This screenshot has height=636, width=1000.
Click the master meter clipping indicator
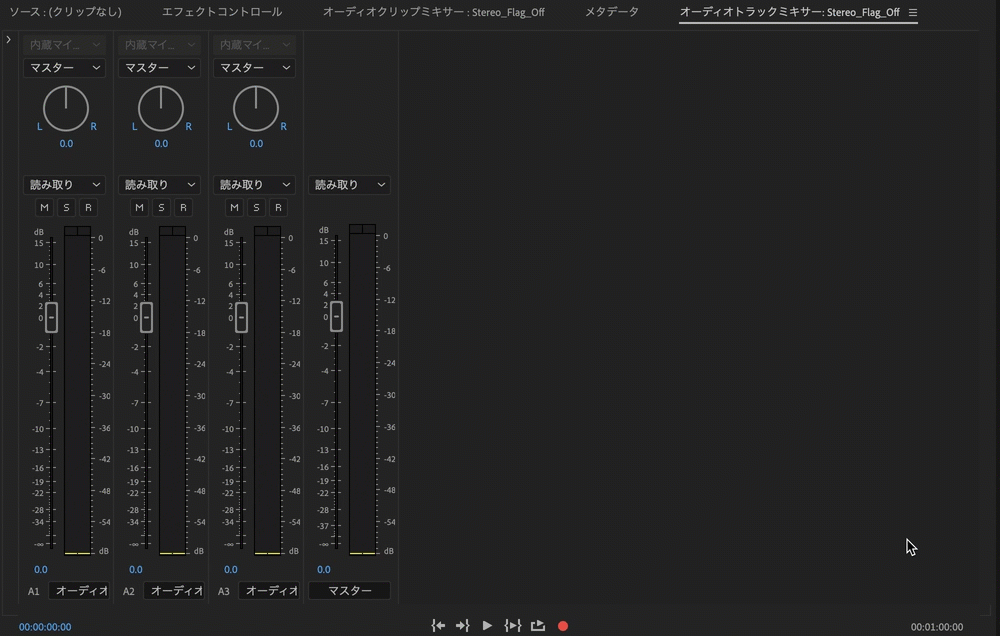point(362,229)
